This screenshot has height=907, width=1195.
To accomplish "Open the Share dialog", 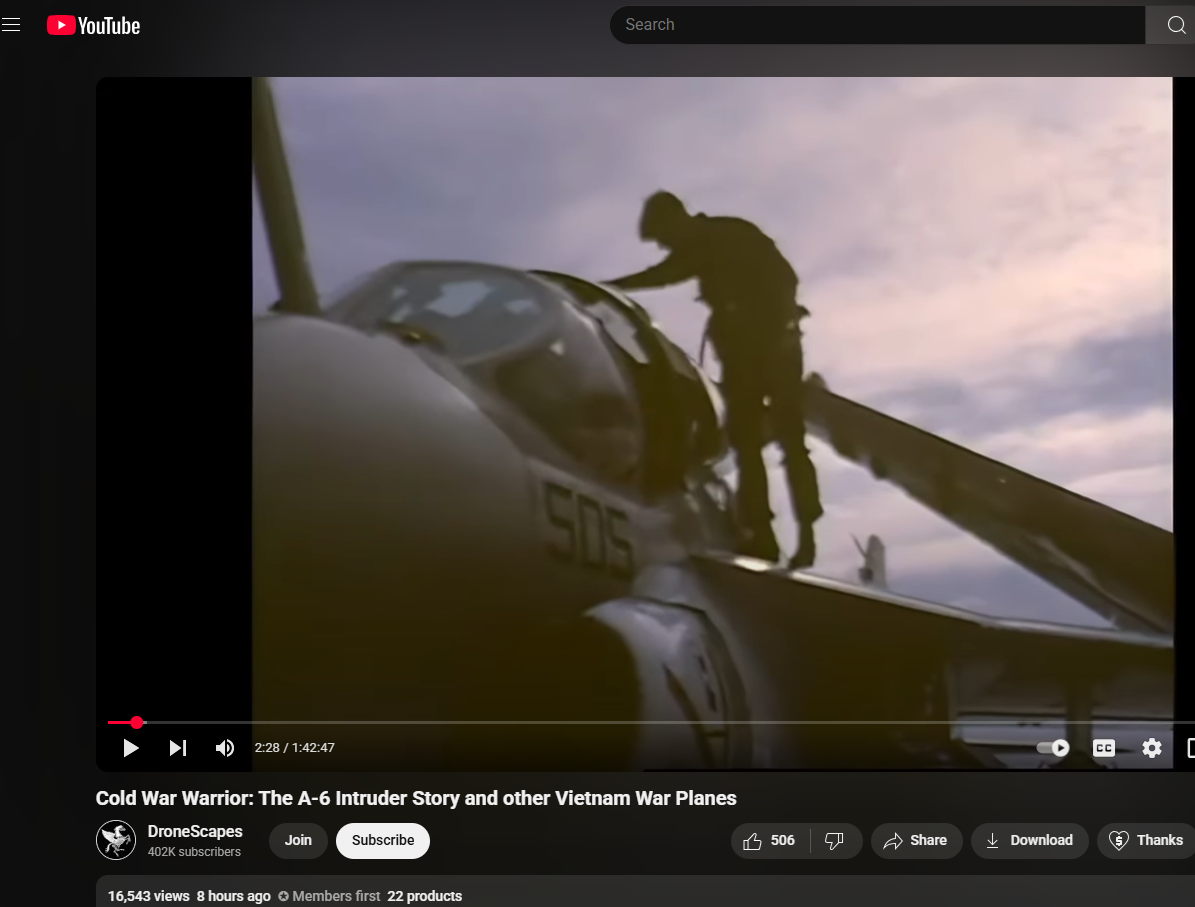I will tap(916, 840).
